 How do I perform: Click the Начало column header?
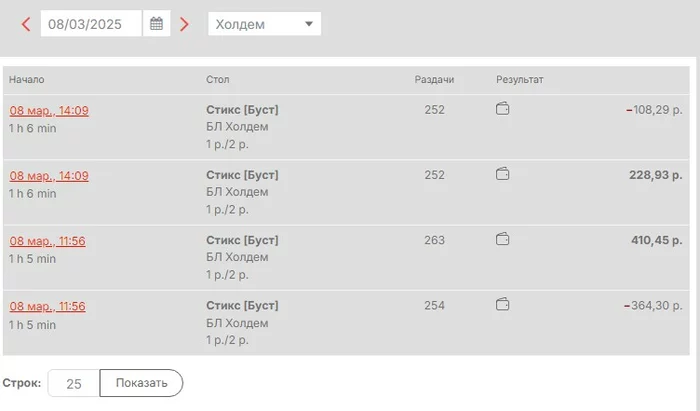[27, 79]
